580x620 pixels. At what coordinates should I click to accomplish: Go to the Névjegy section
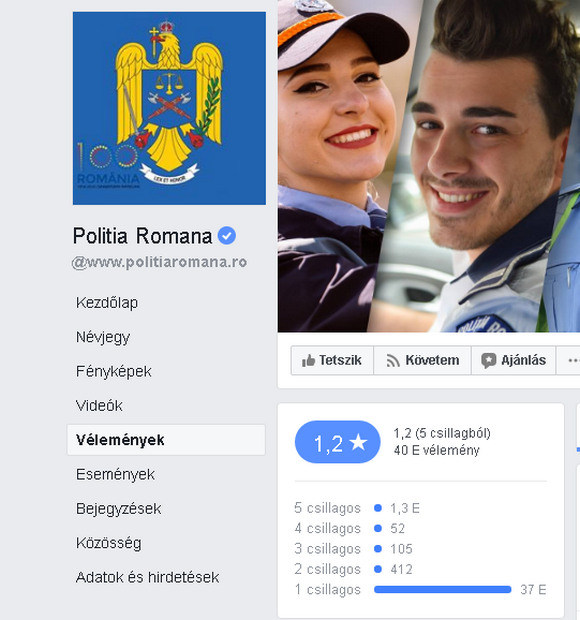(x=103, y=337)
